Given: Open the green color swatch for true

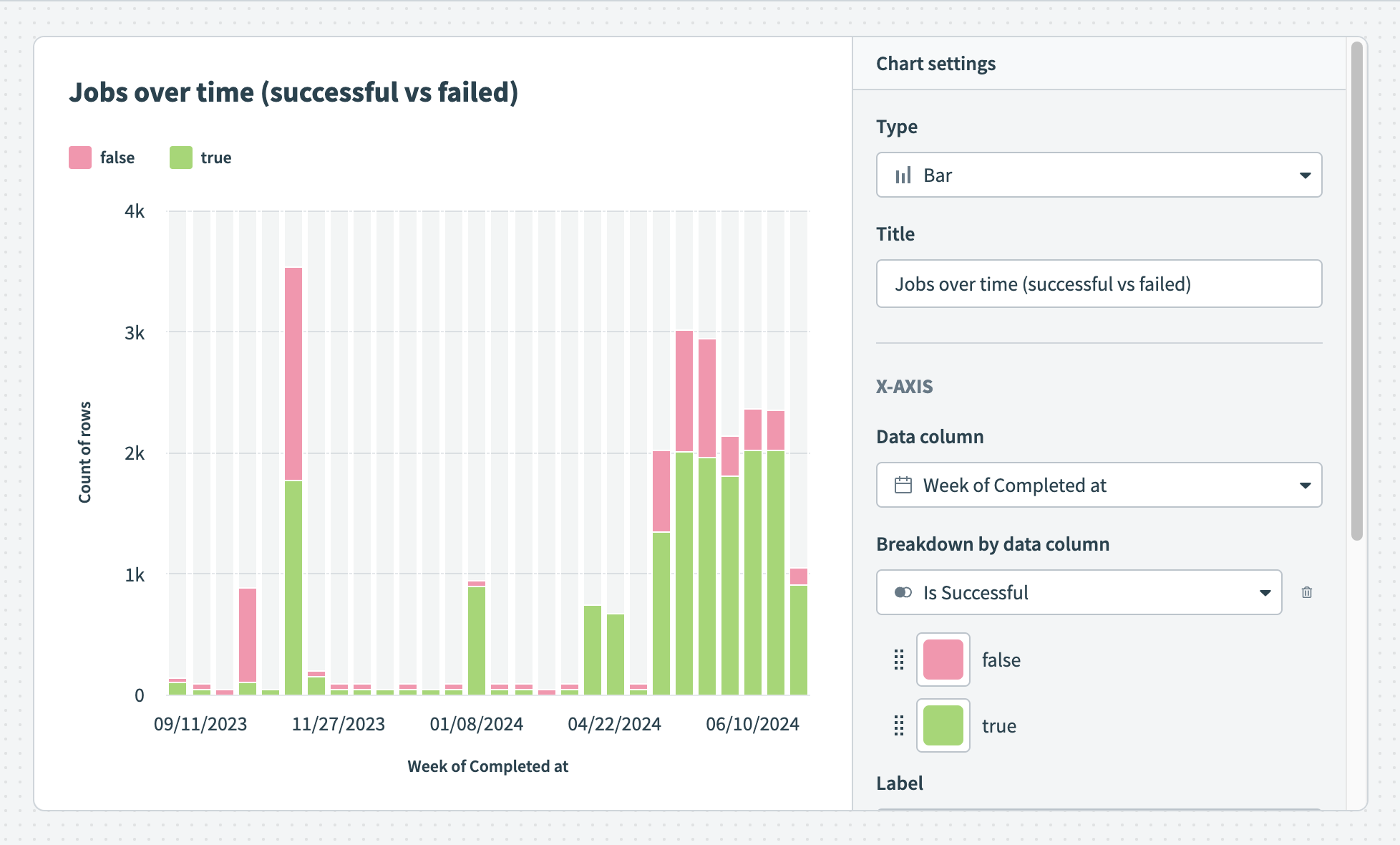Looking at the screenshot, I should 943,725.
